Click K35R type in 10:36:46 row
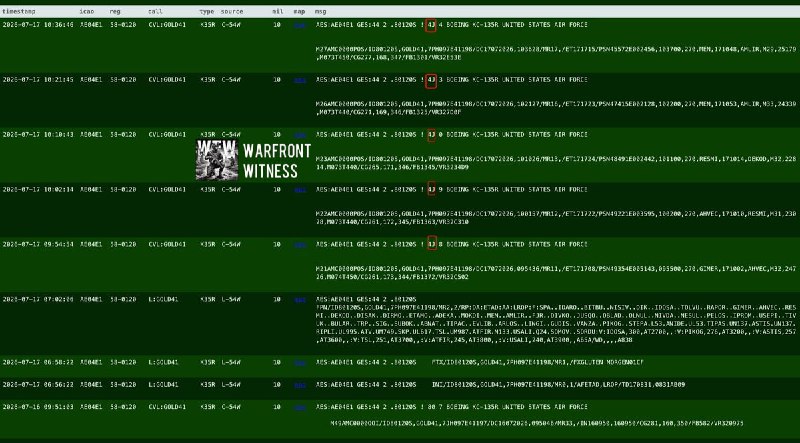Screen dimensions: 800x443 tap(208, 24)
